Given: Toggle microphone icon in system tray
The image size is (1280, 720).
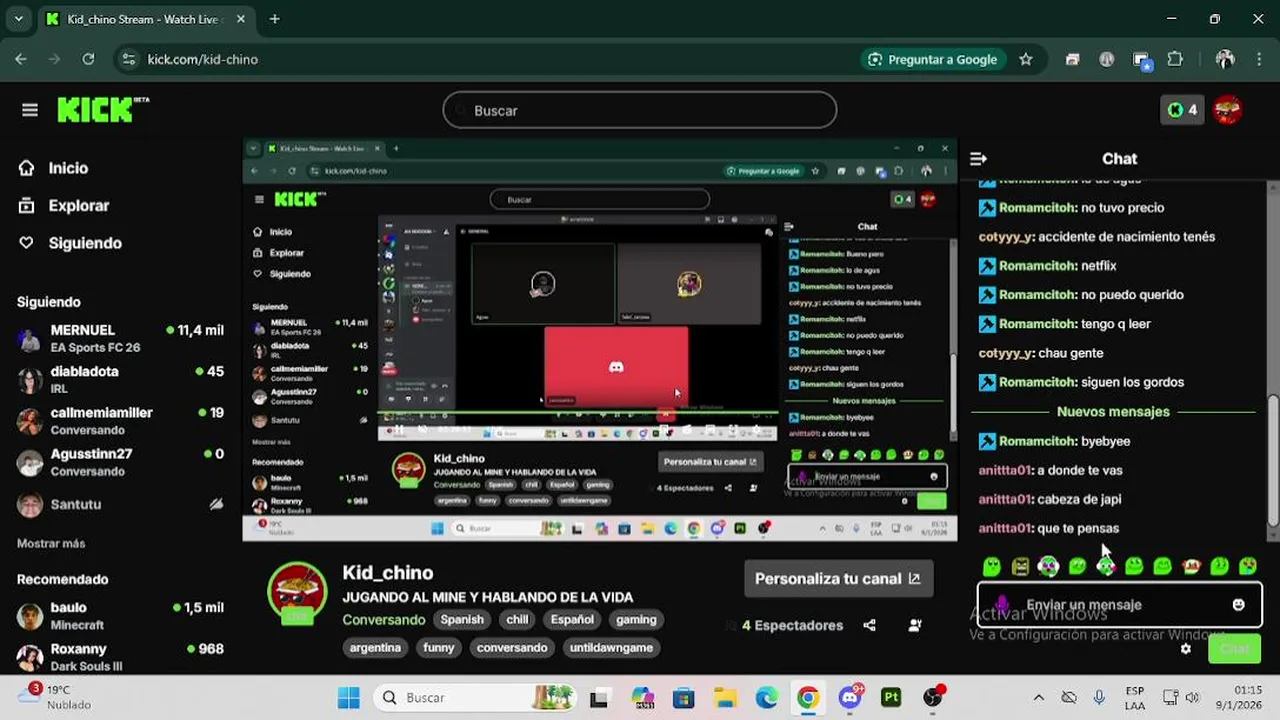Looking at the screenshot, I should [1099, 697].
